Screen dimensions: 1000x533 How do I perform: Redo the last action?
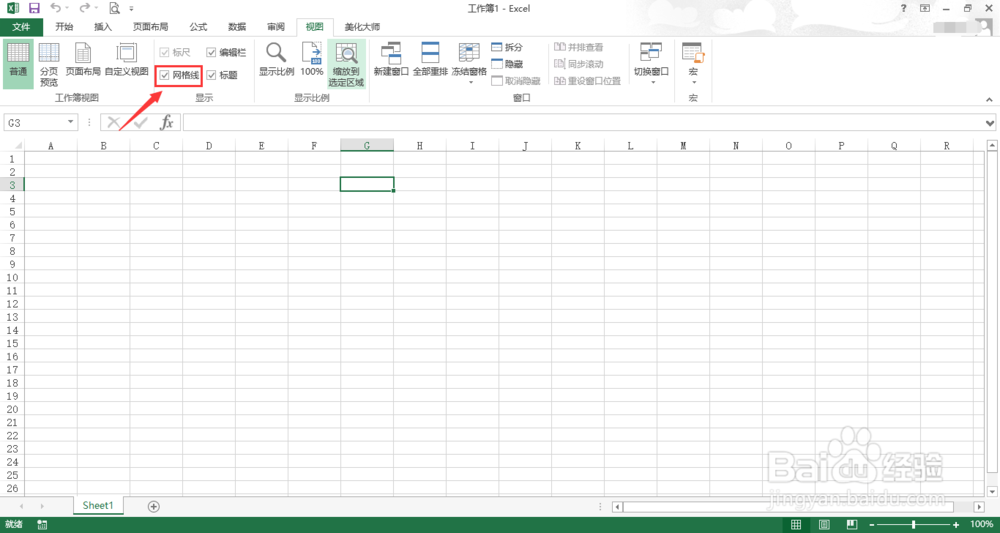pos(85,8)
